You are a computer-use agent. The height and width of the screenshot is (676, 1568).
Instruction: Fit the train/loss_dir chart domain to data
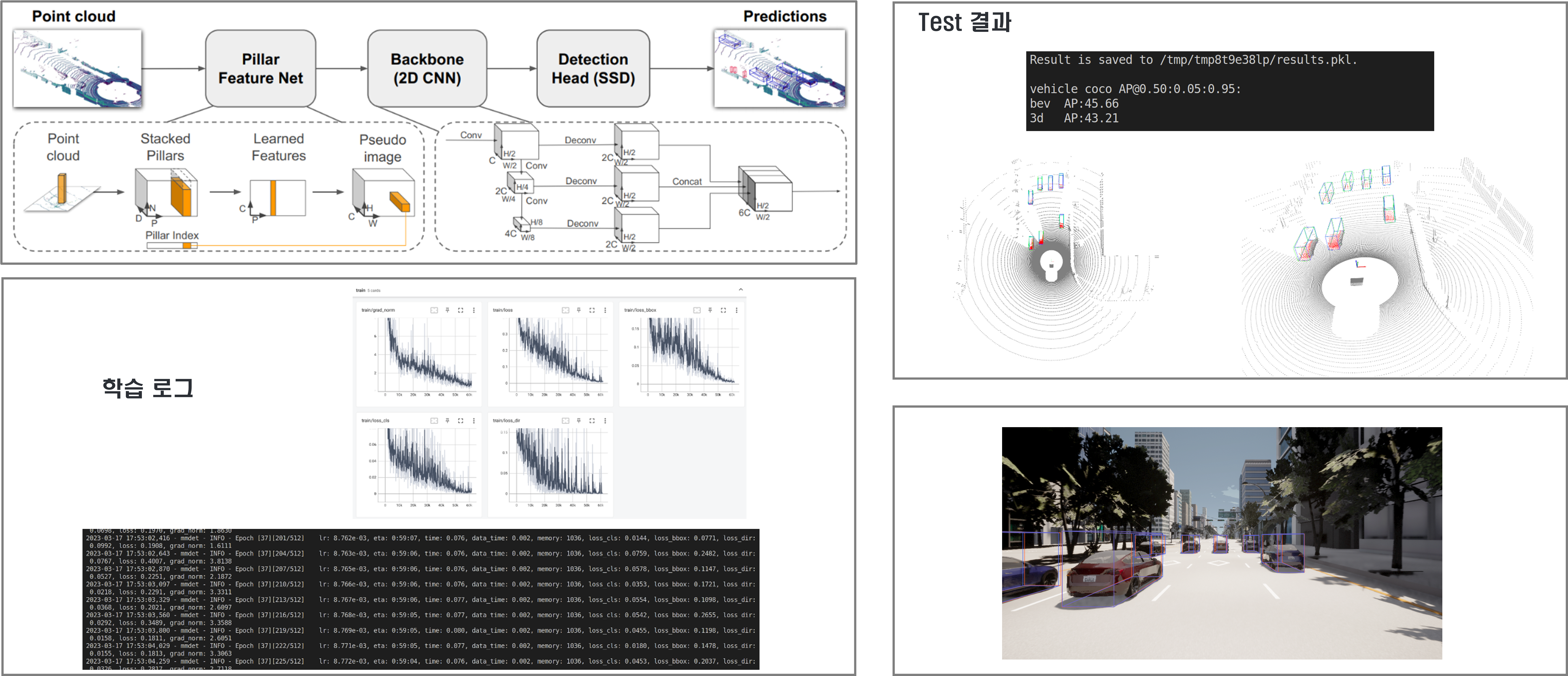coord(565,420)
